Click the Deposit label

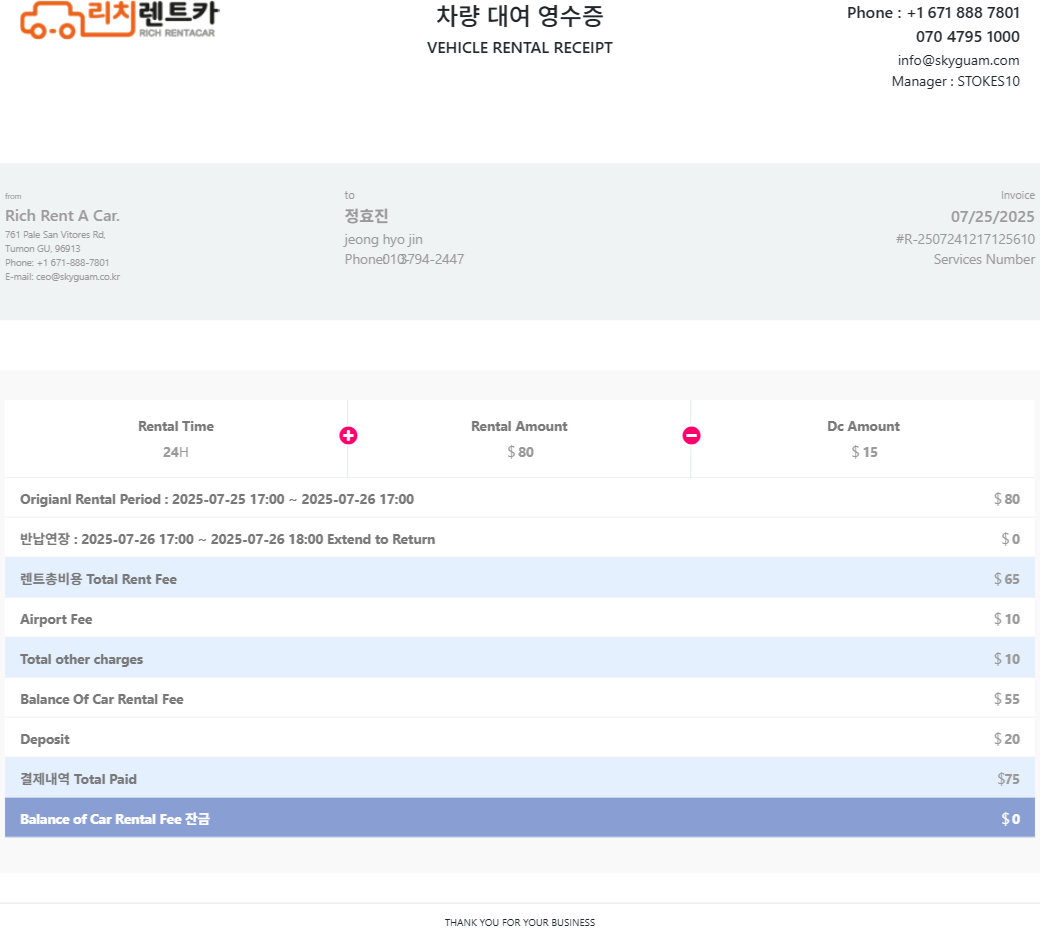[44, 739]
